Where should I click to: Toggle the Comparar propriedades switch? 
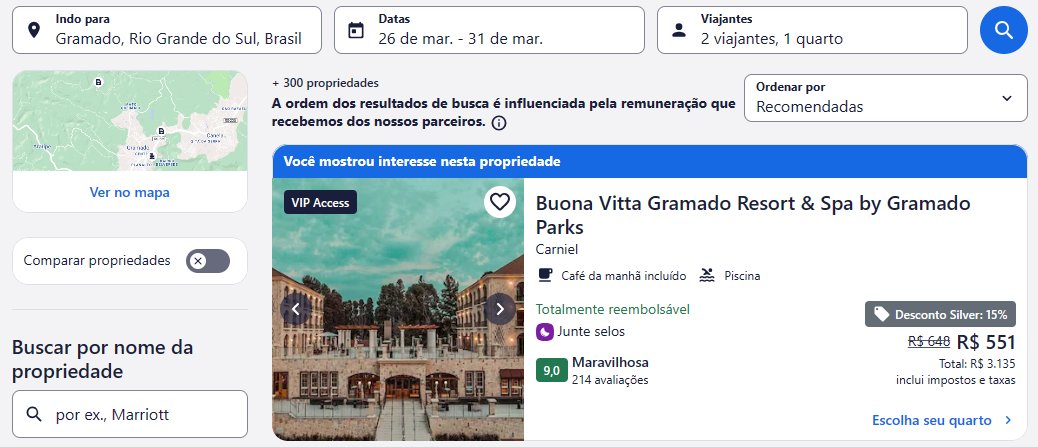[x=208, y=261]
